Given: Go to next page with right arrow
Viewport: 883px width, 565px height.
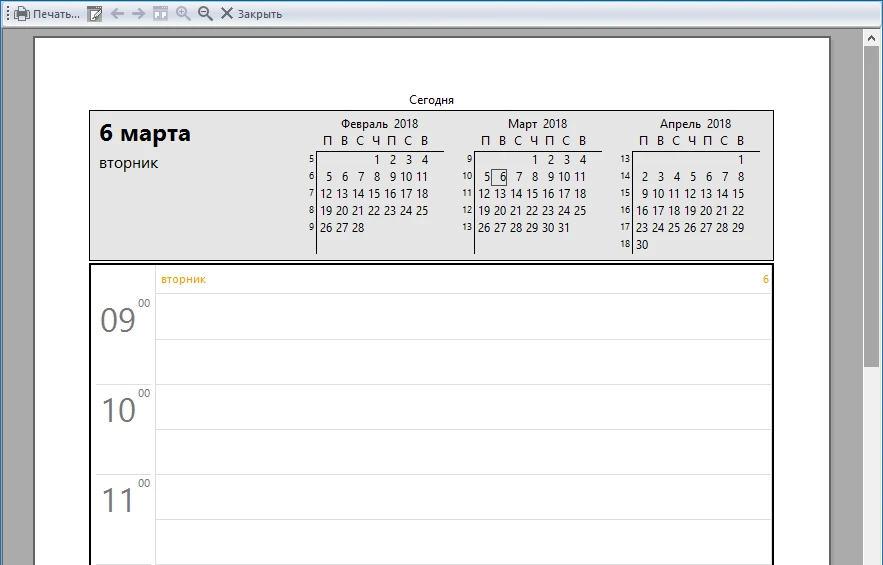Looking at the screenshot, I should click(x=139, y=14).
